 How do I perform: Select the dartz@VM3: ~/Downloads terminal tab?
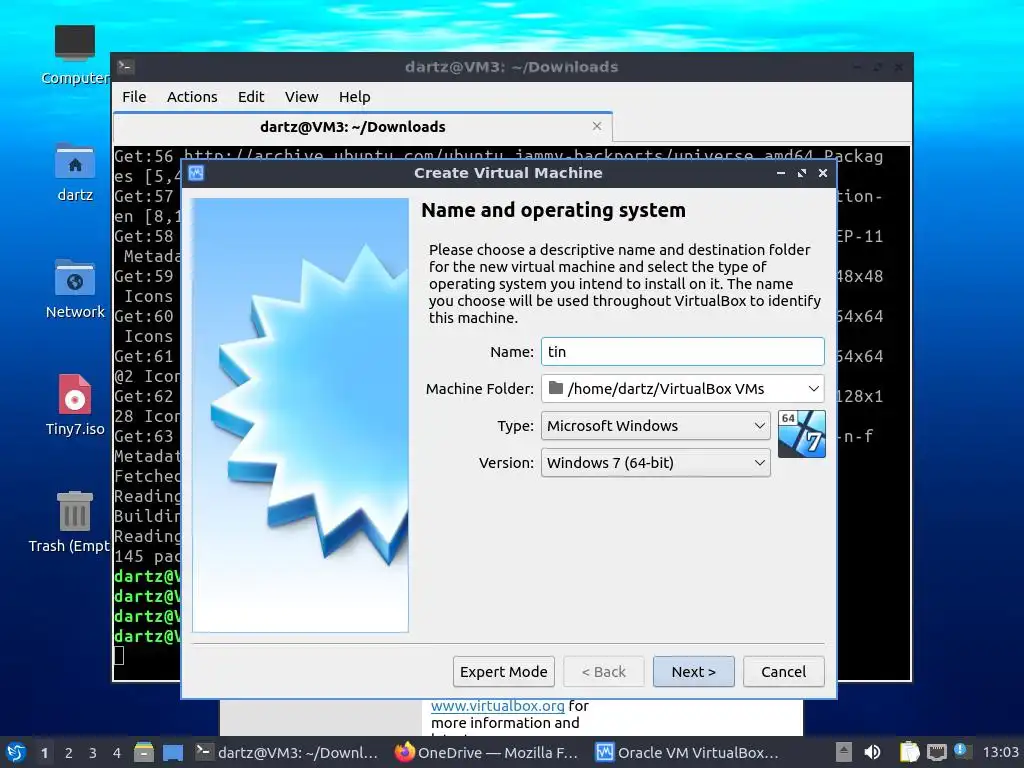[362, 127]
